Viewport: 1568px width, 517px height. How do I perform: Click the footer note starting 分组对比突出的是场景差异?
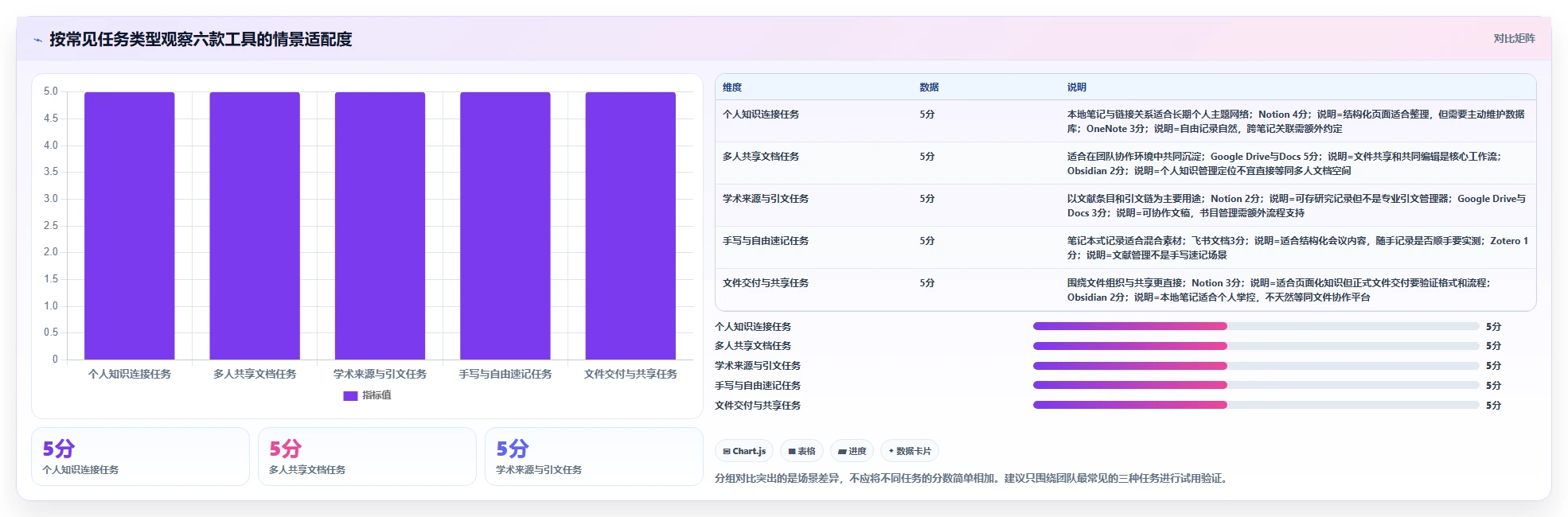973,479
